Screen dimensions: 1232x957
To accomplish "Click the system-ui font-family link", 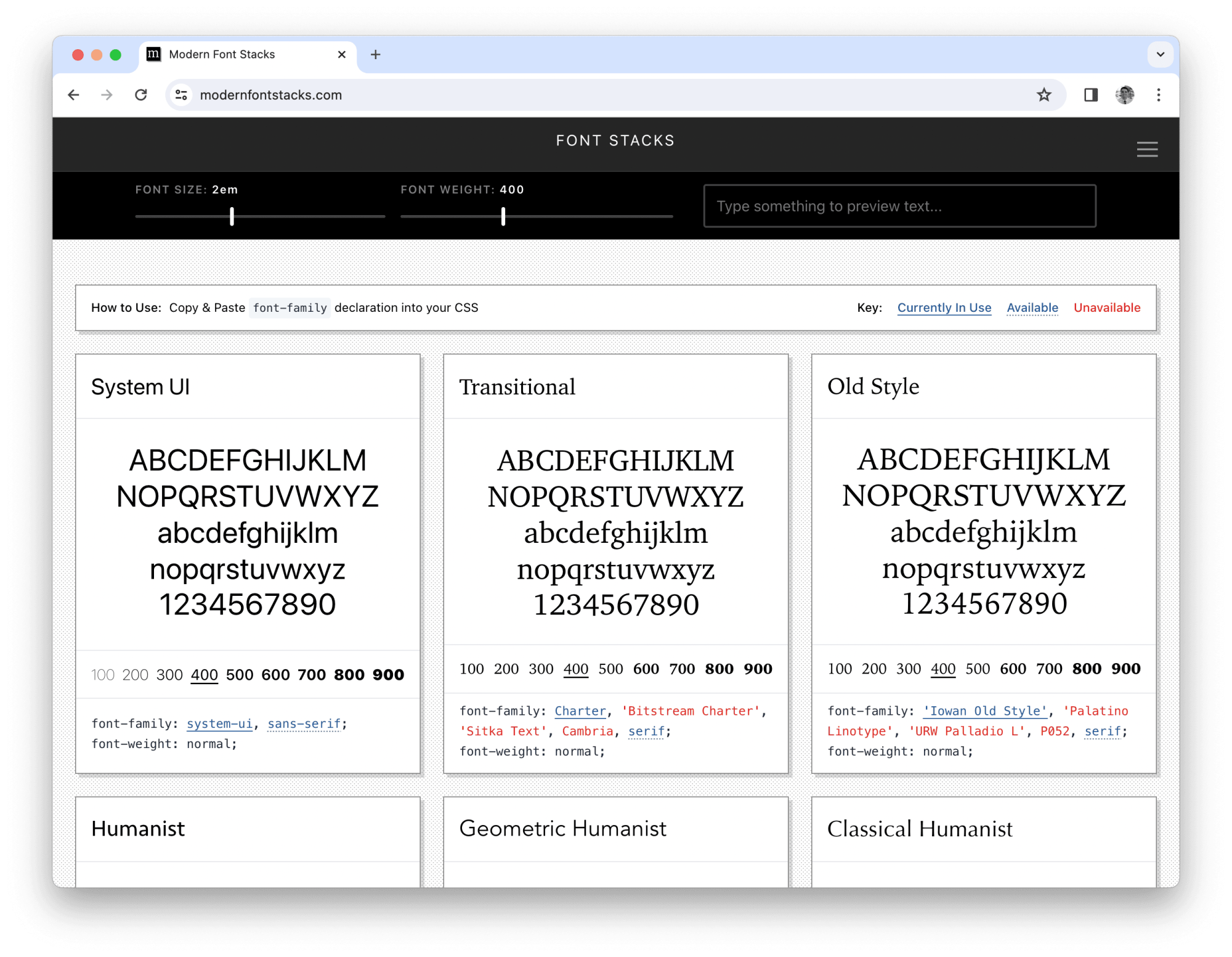I will [219, 724].
